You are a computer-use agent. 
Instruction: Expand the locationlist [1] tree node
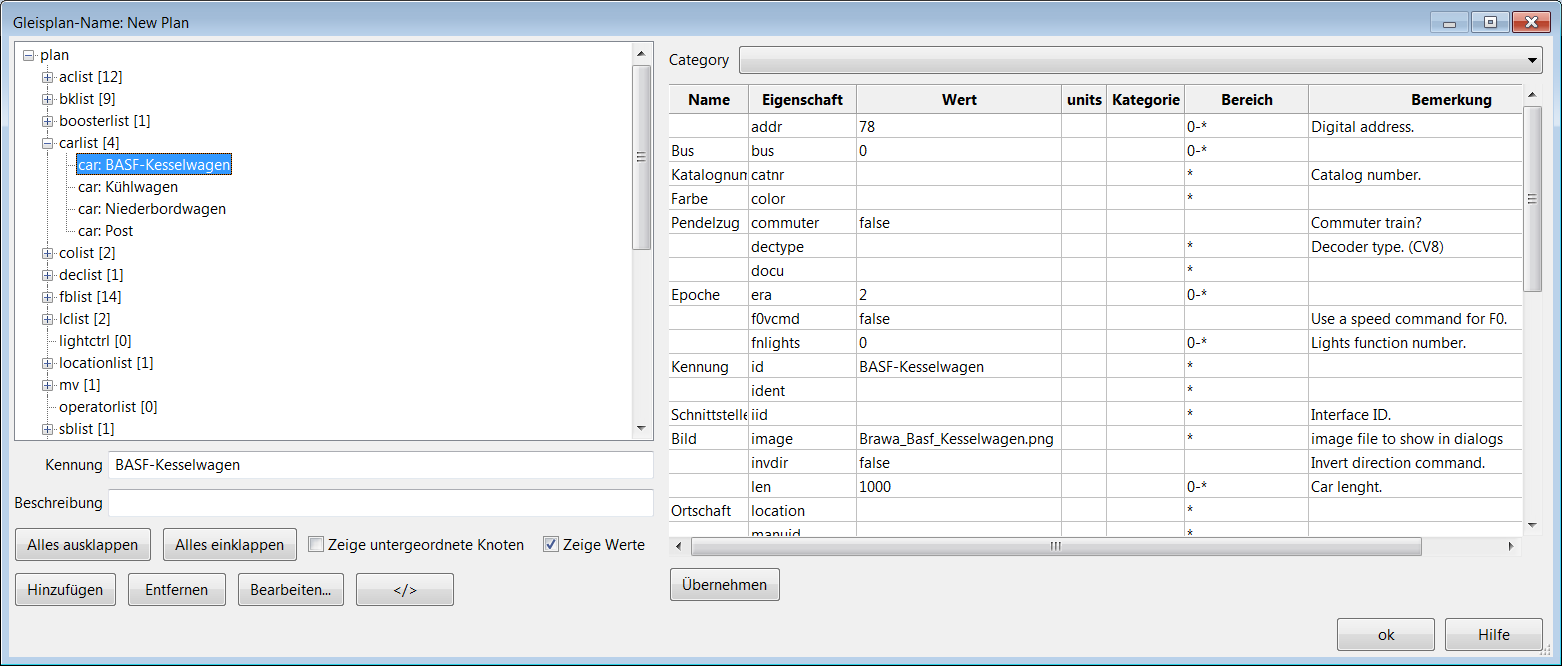point(47,363)
